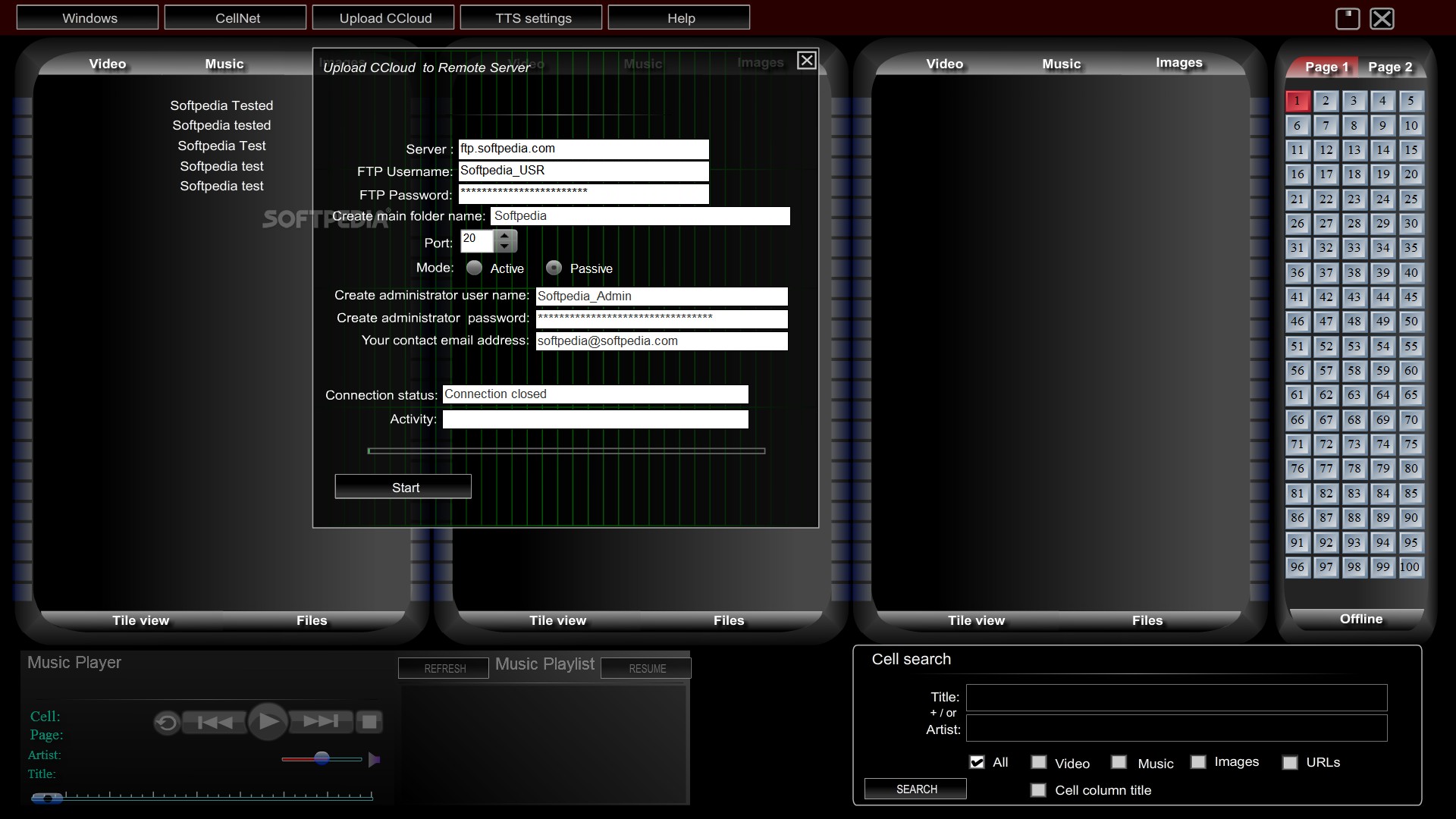Select cell number 1
This screenshot has height=819, width=1456.
[1298, 101]
